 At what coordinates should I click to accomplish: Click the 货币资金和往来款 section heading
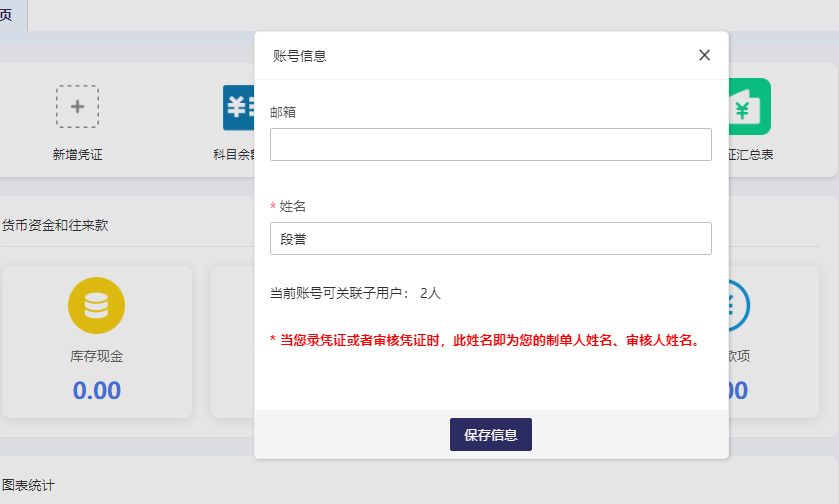[x=55, y=225]
